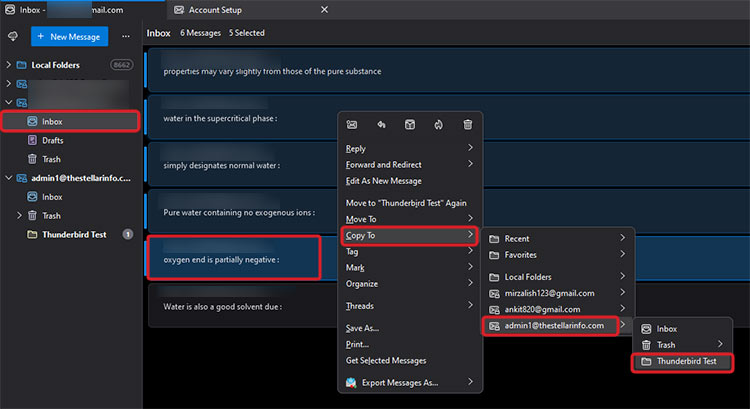Image resolution: width=750 pixels, height=409 pixels.
Task: Open the Organize submenu
Action: (410, 284)
